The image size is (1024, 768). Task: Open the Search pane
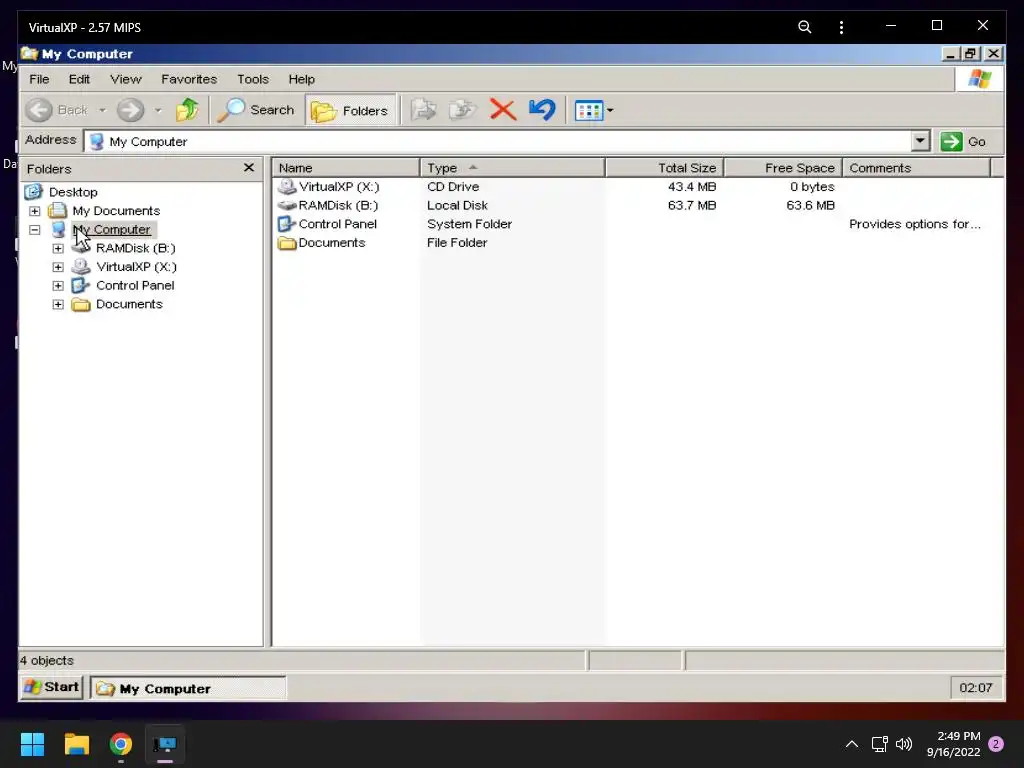(x=256, y=110)
